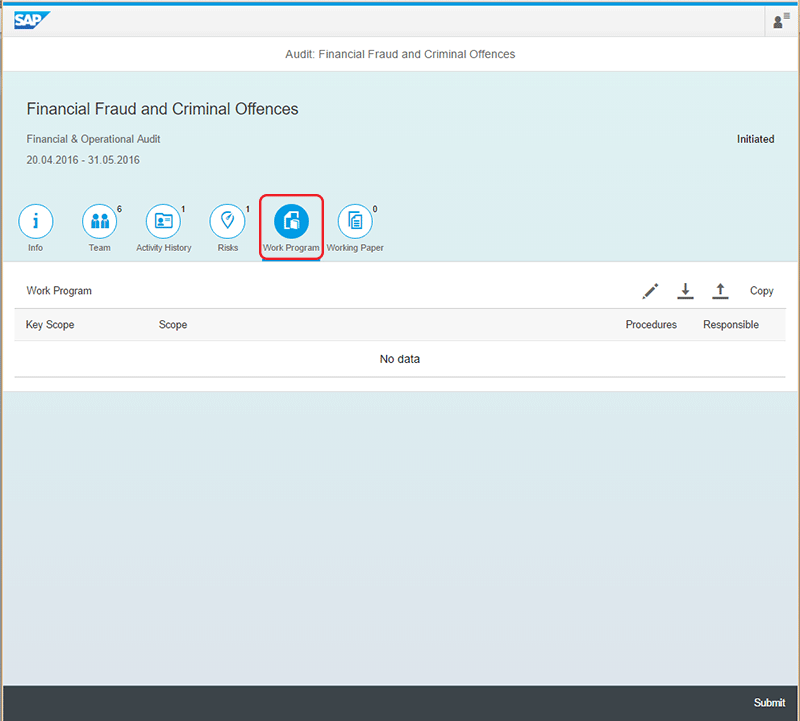Click the SAP logo

[32, 20]
